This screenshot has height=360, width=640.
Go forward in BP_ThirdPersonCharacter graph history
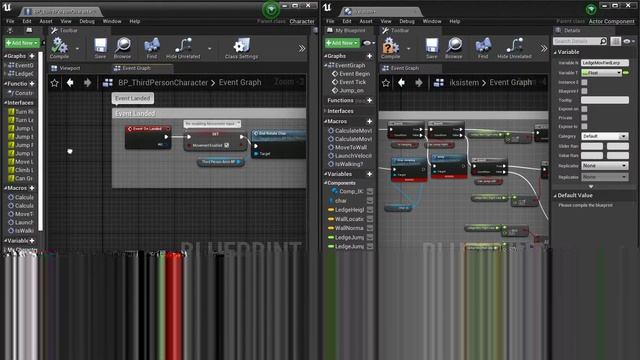pos(87,83)
